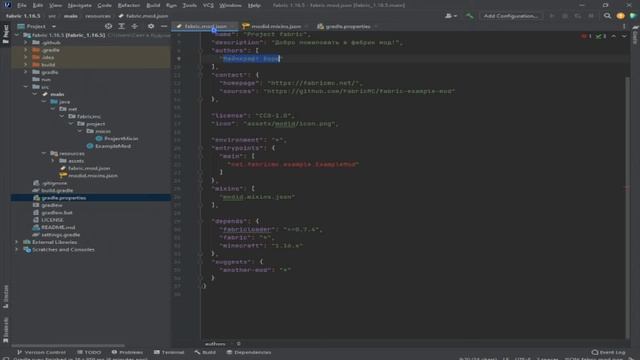
Task: Click the red error indicator in editor
Action: 587,36
